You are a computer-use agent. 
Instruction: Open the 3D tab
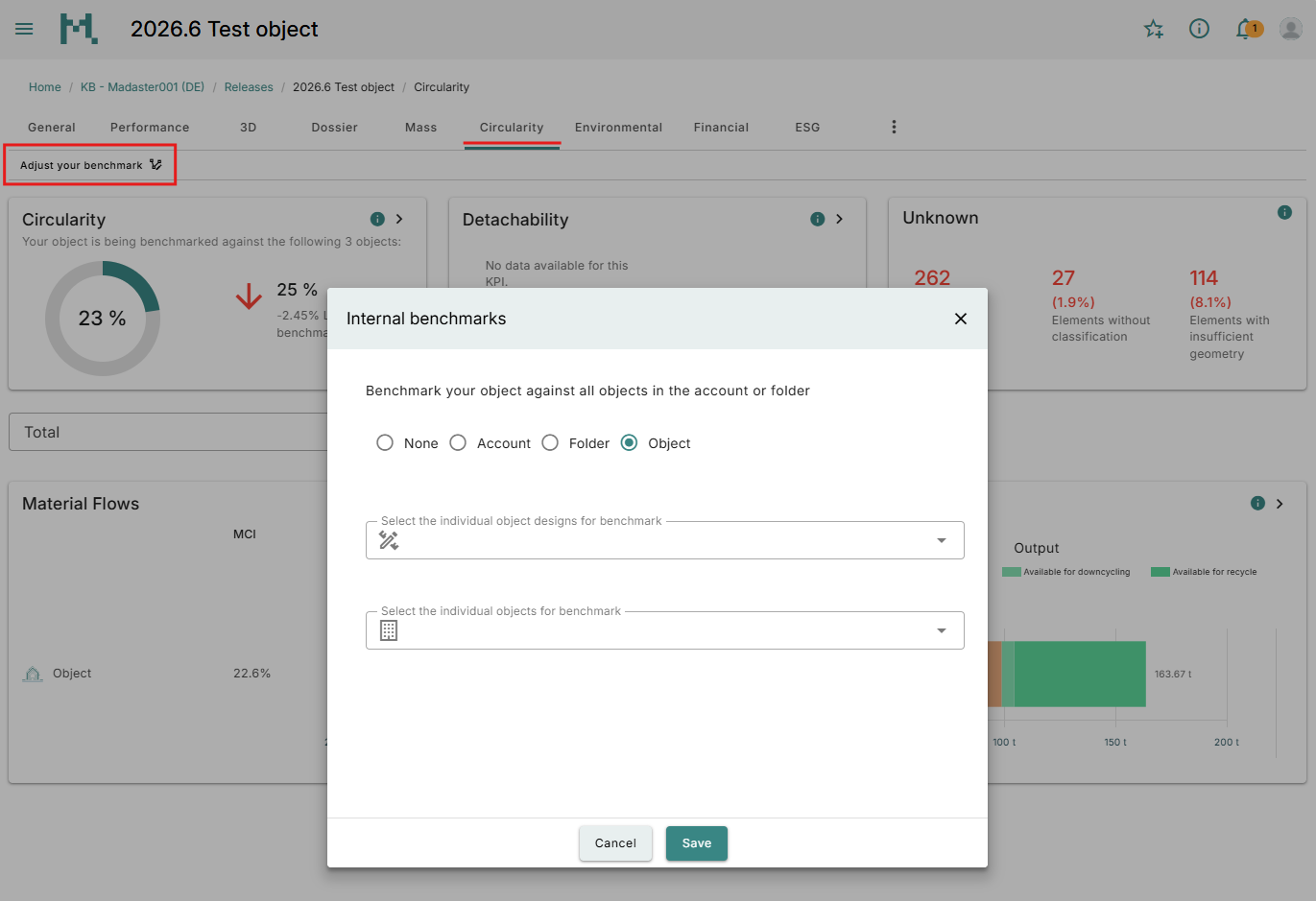248,127
